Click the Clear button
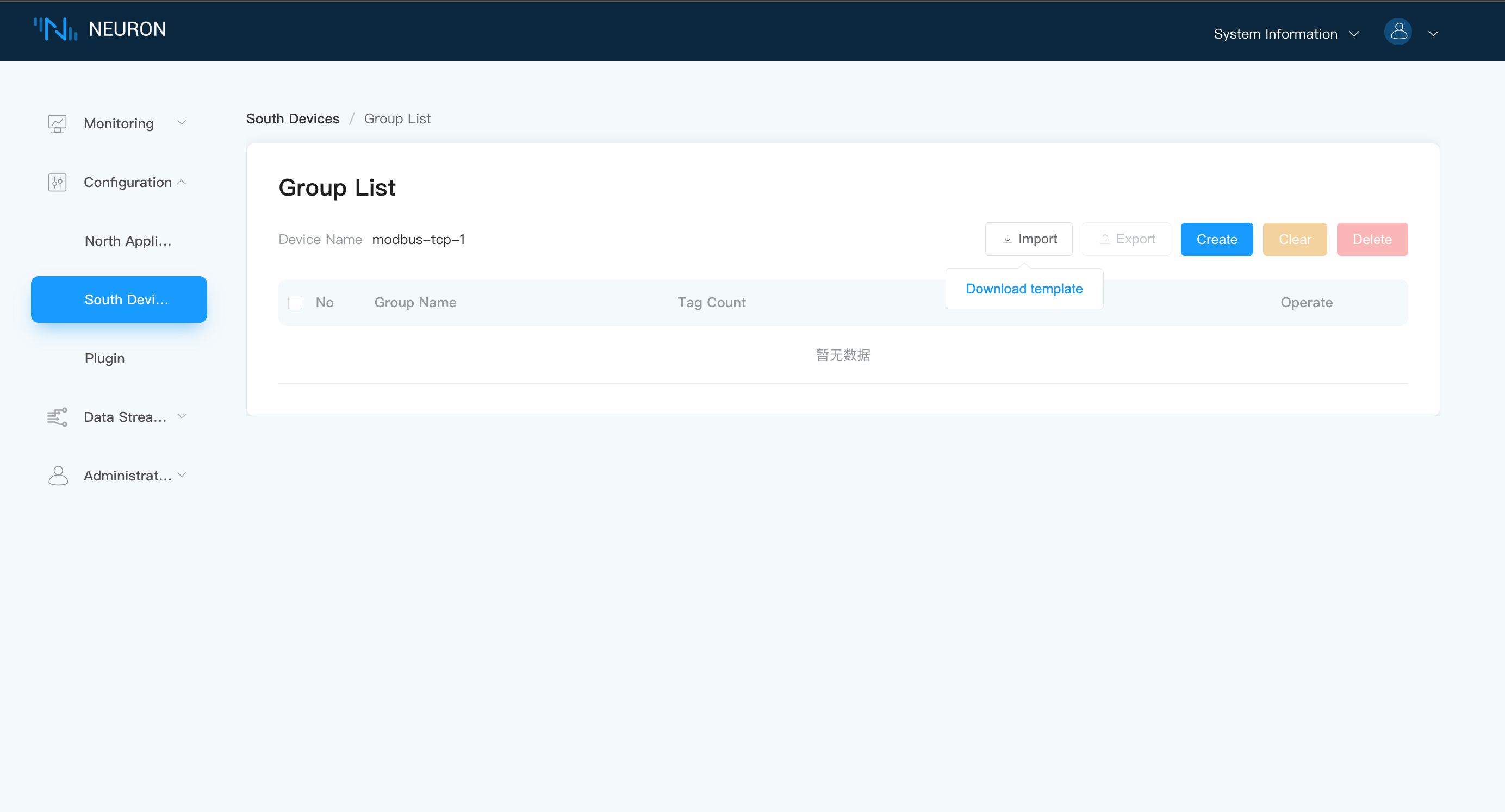Screen dimensions: 1505x812 tap(1295, 239)
